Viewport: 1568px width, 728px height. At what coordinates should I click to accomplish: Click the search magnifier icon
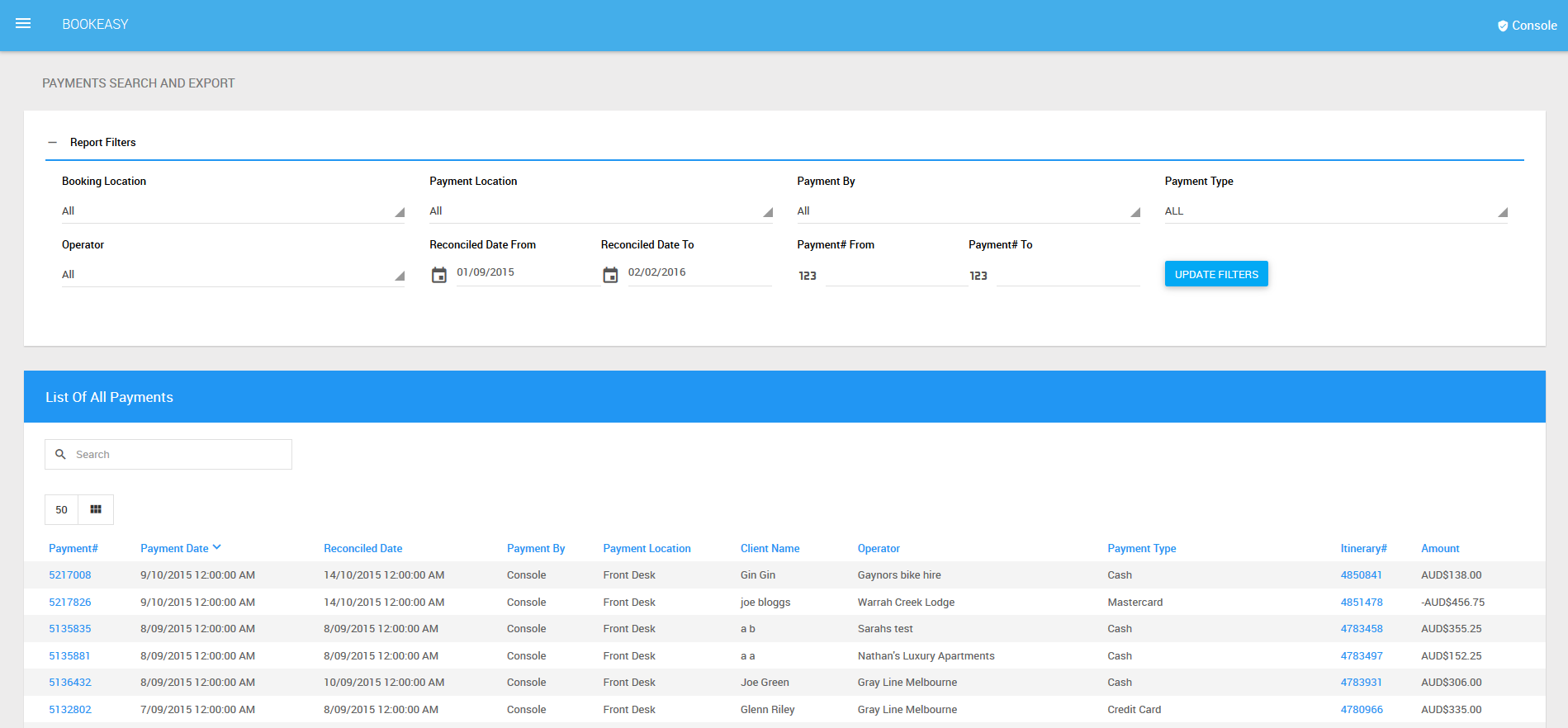tap(60, 454)
